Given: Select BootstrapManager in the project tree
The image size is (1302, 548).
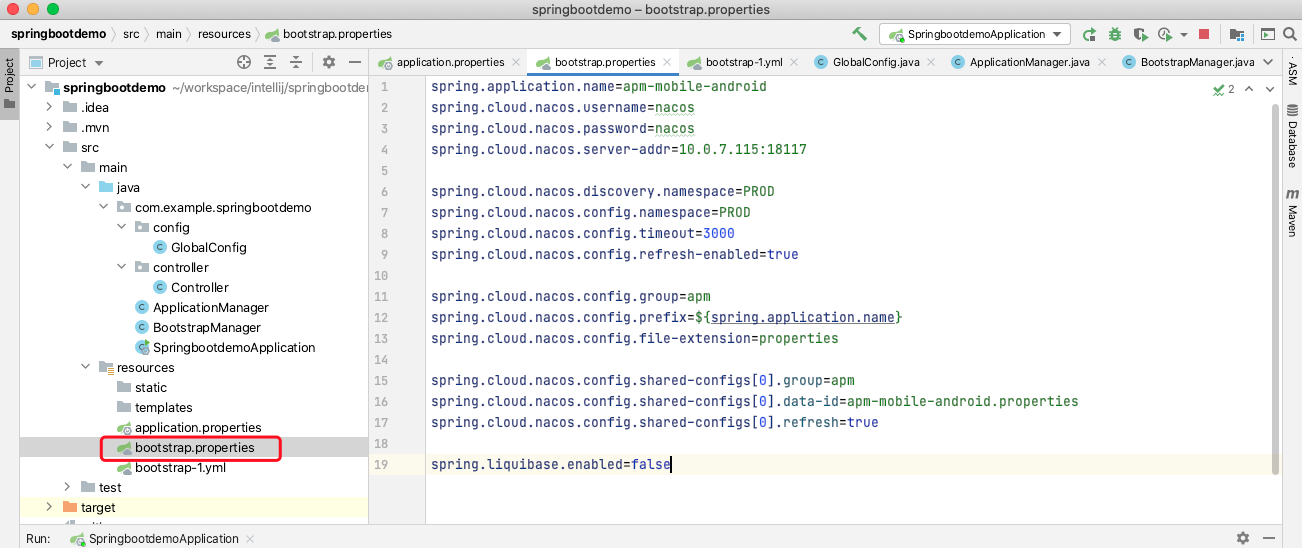Looking at the screenshot, I should [198, 327].
